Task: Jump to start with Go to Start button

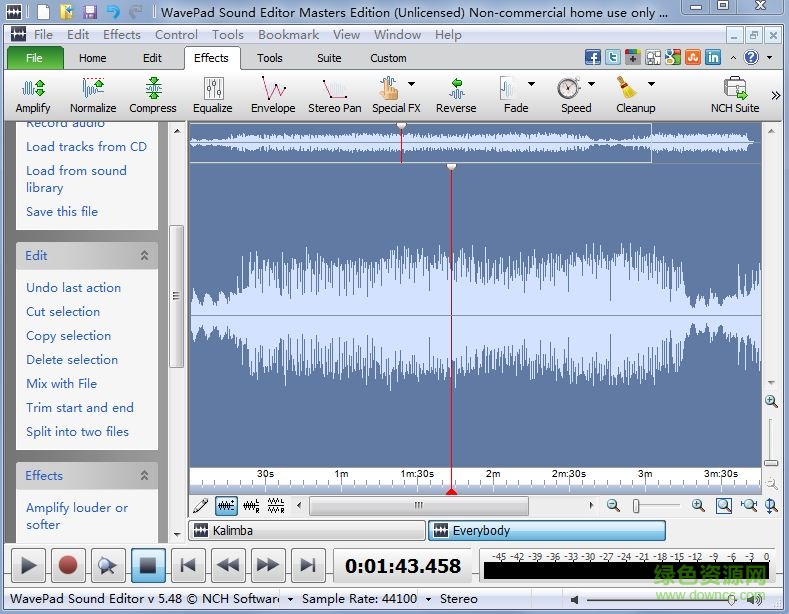Action: click(x=188, y=565)
